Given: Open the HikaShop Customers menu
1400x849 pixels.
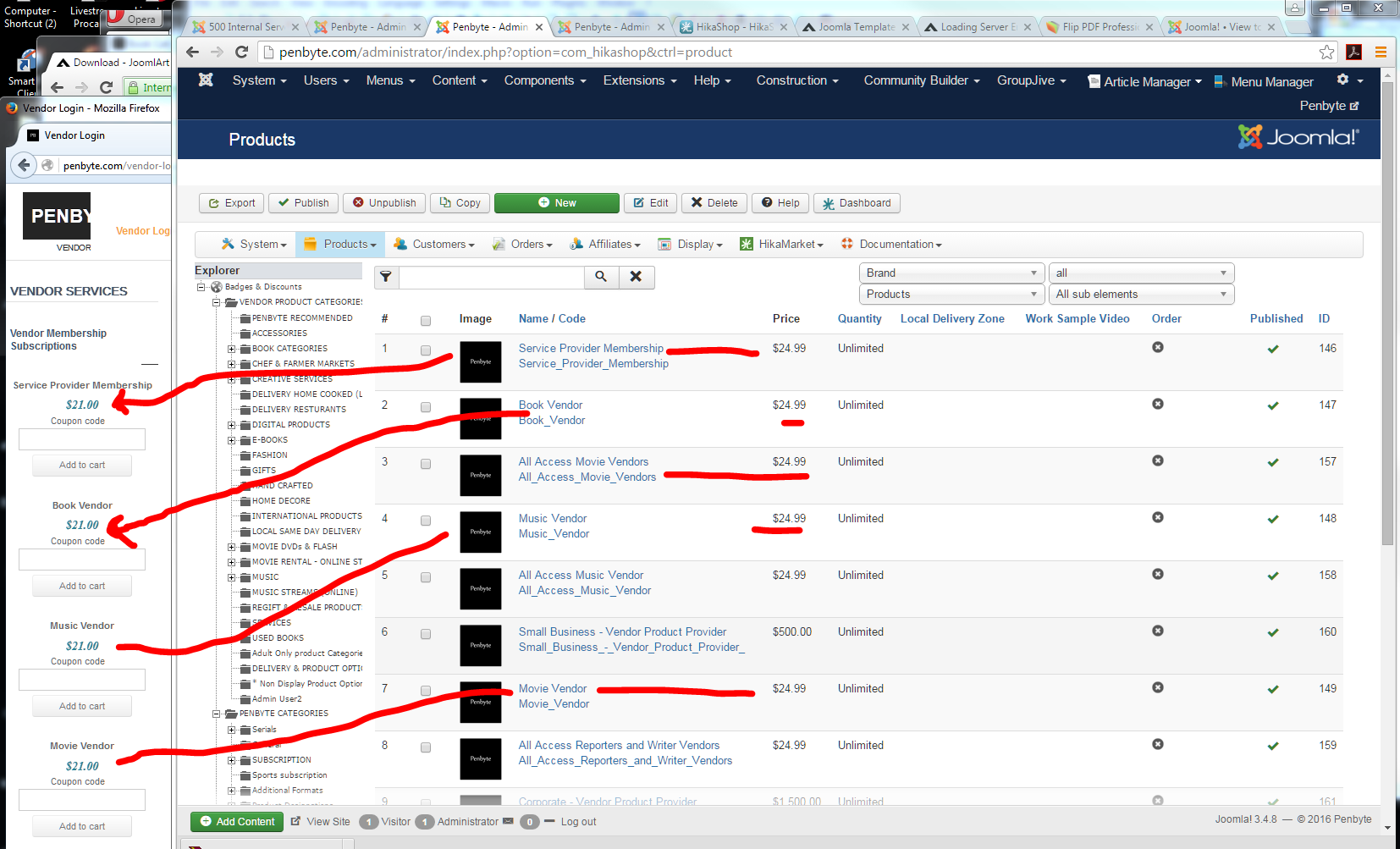Looking at the screenshot, I should 434,244.
